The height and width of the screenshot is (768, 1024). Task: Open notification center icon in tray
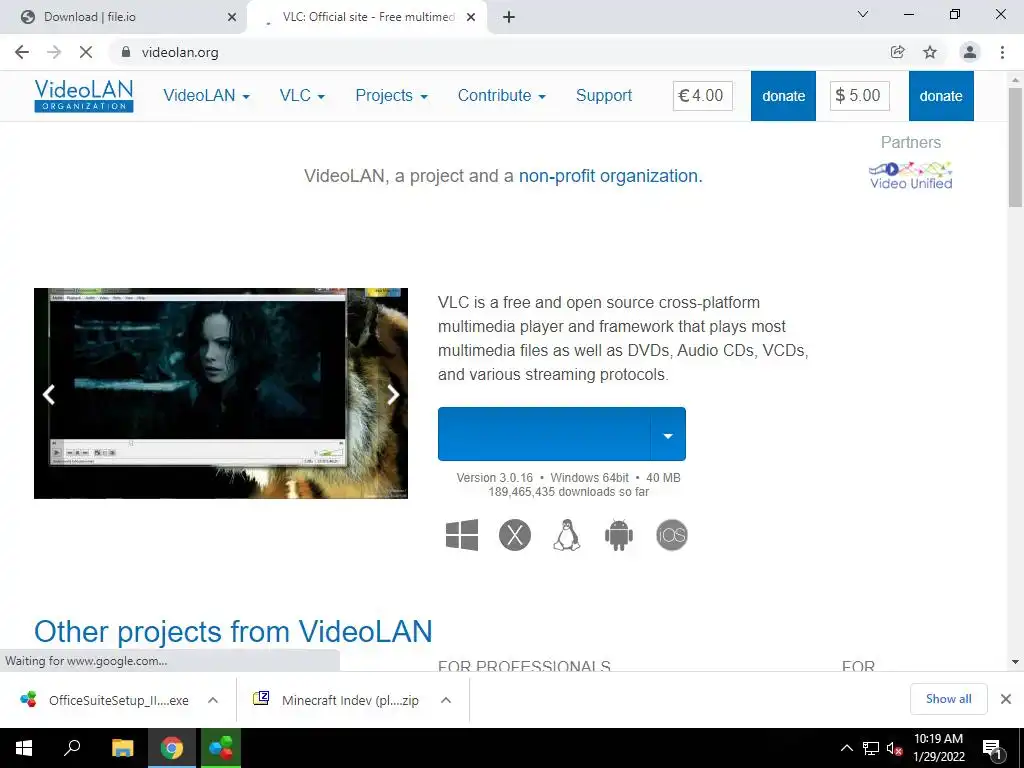click(992, 748)
